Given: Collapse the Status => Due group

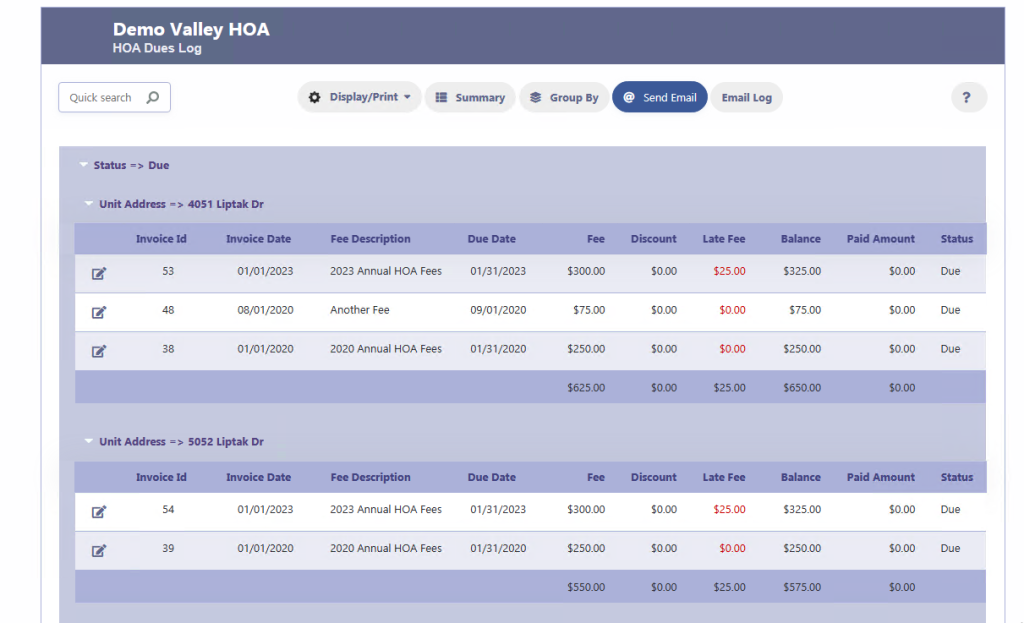Looking at the screenshot, I should pos(84,165).
